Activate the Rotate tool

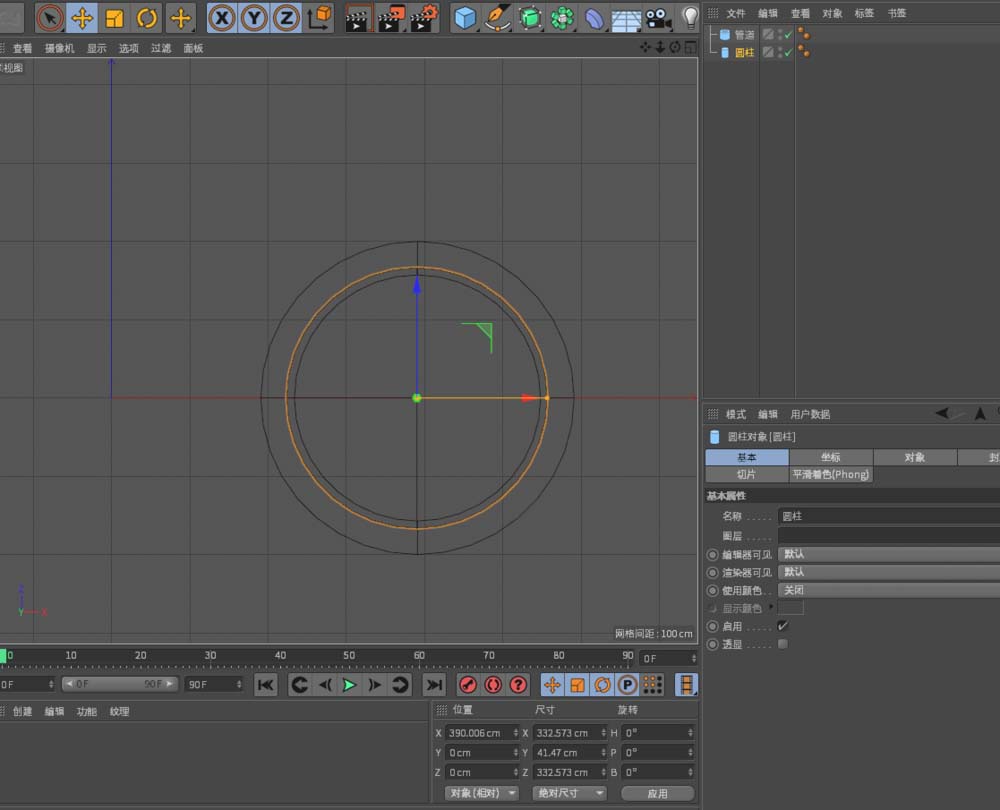147,17
